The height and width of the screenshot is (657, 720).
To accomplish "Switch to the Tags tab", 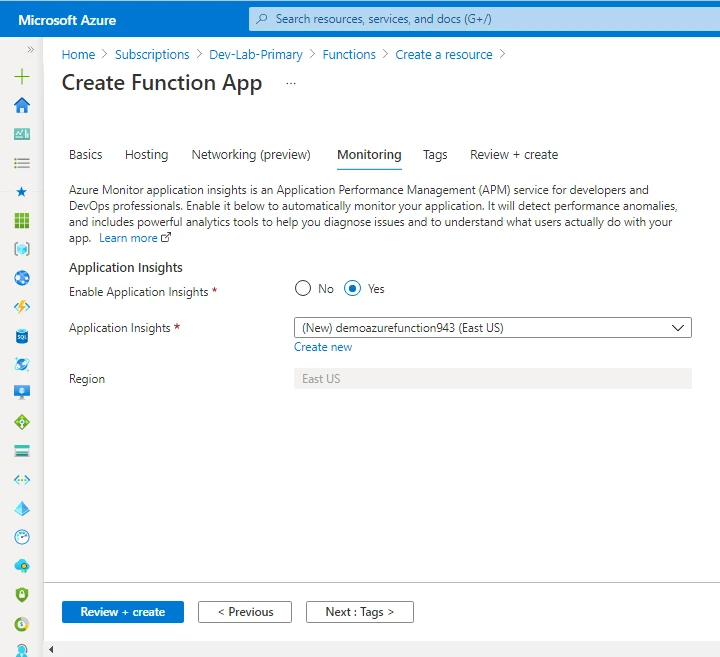I will [435, 155].
